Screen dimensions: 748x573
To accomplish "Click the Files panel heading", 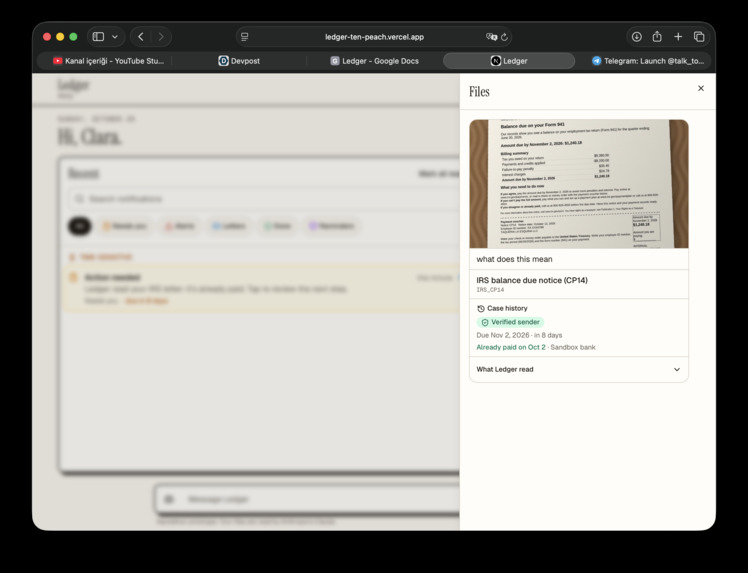I will click(x=479, y=92).
